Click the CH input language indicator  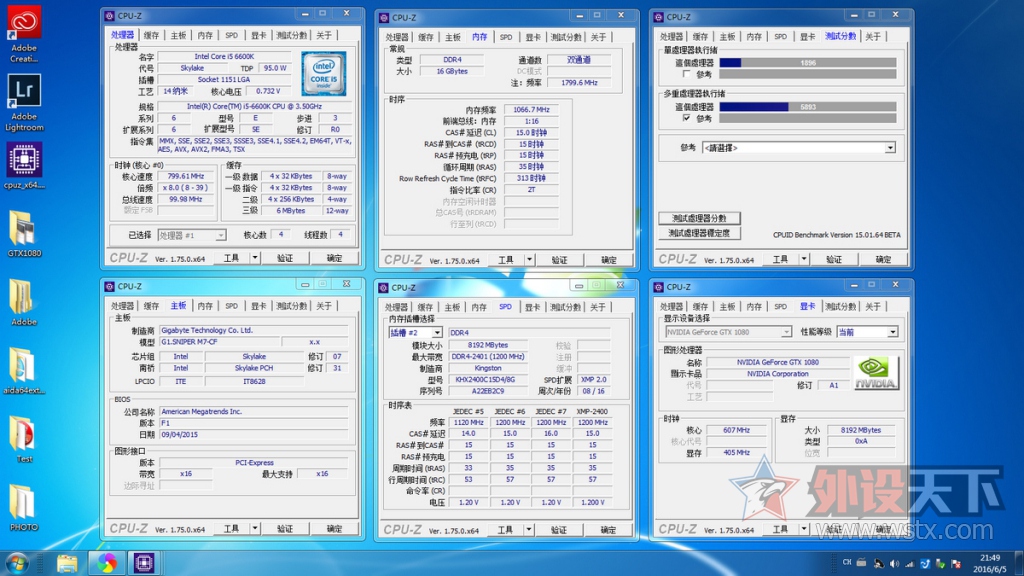[846, 562]
